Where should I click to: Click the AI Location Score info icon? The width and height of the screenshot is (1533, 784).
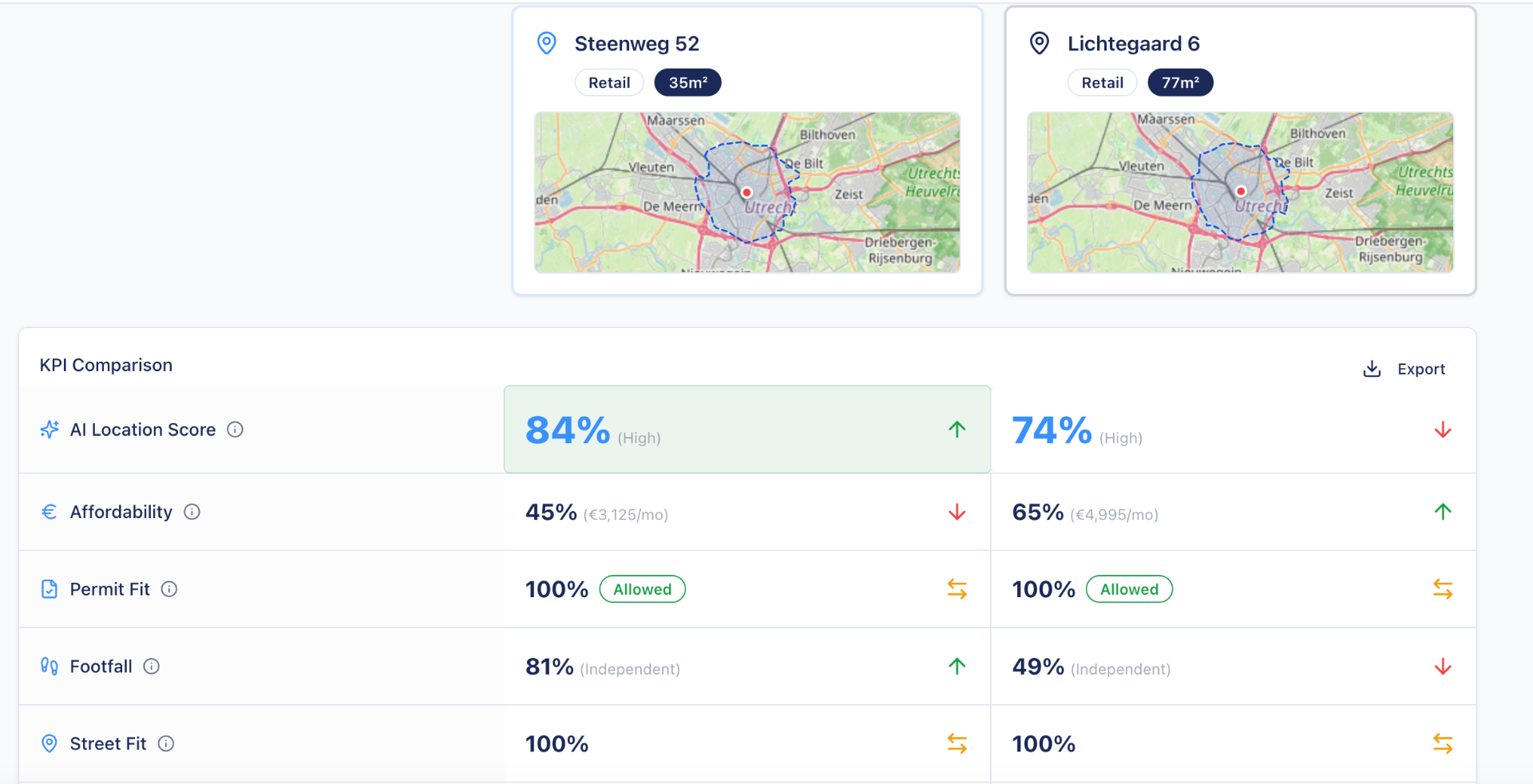pyautogui.click(x=235, y=430)
